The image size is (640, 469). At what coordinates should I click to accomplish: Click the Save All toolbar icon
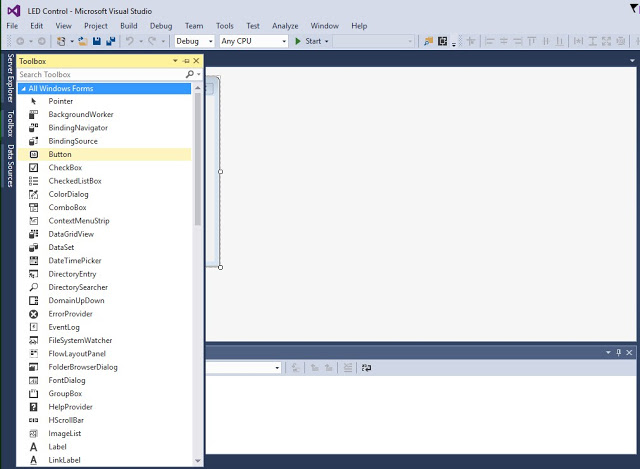click(x=111, y=41)
